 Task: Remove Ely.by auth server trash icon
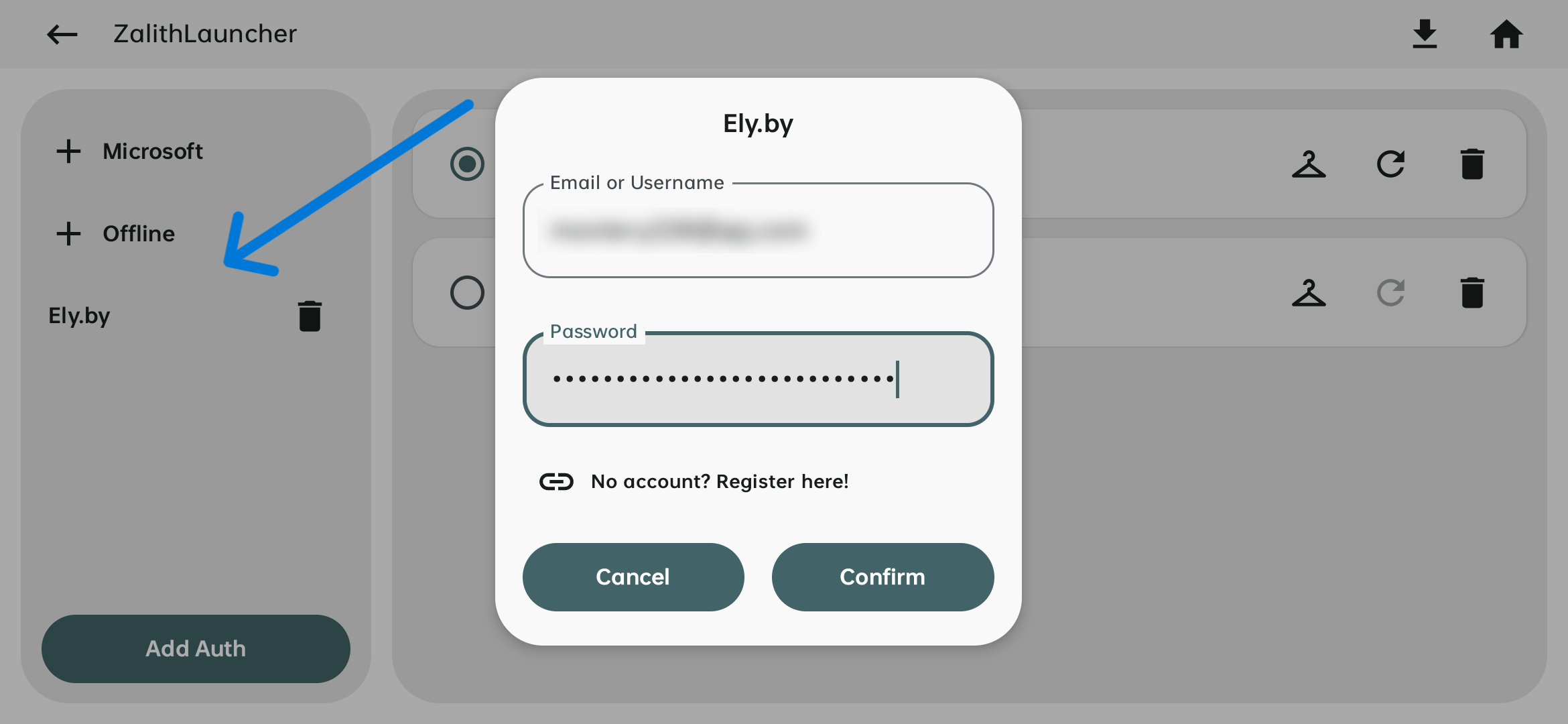(310, 316)
